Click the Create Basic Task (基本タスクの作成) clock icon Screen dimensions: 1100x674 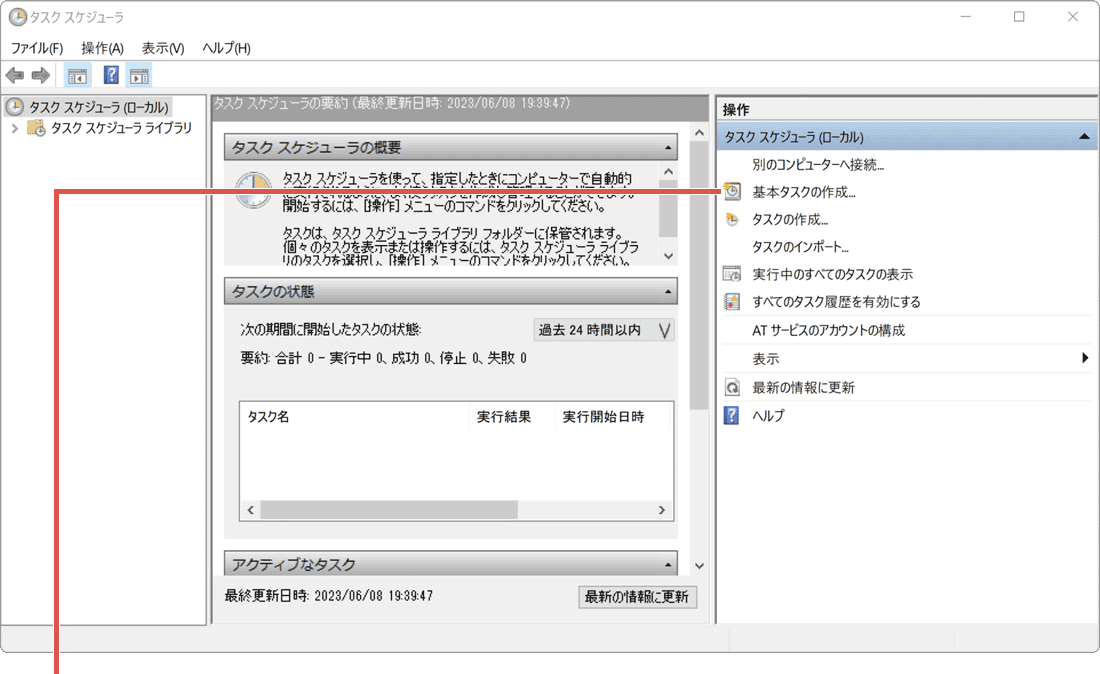[x=730, y=192]
